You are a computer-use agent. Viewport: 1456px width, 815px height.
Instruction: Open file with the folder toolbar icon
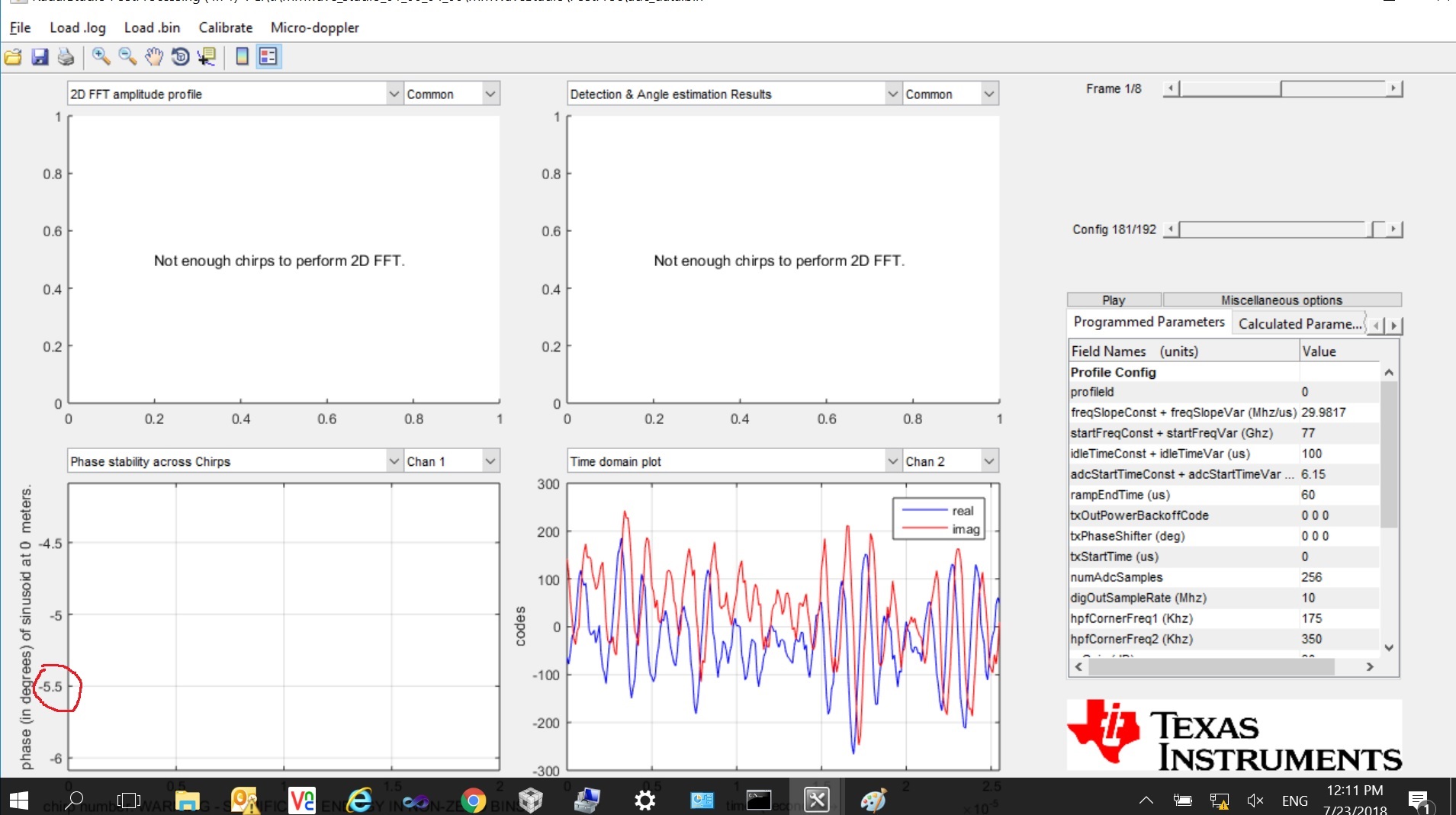(13, 57)
